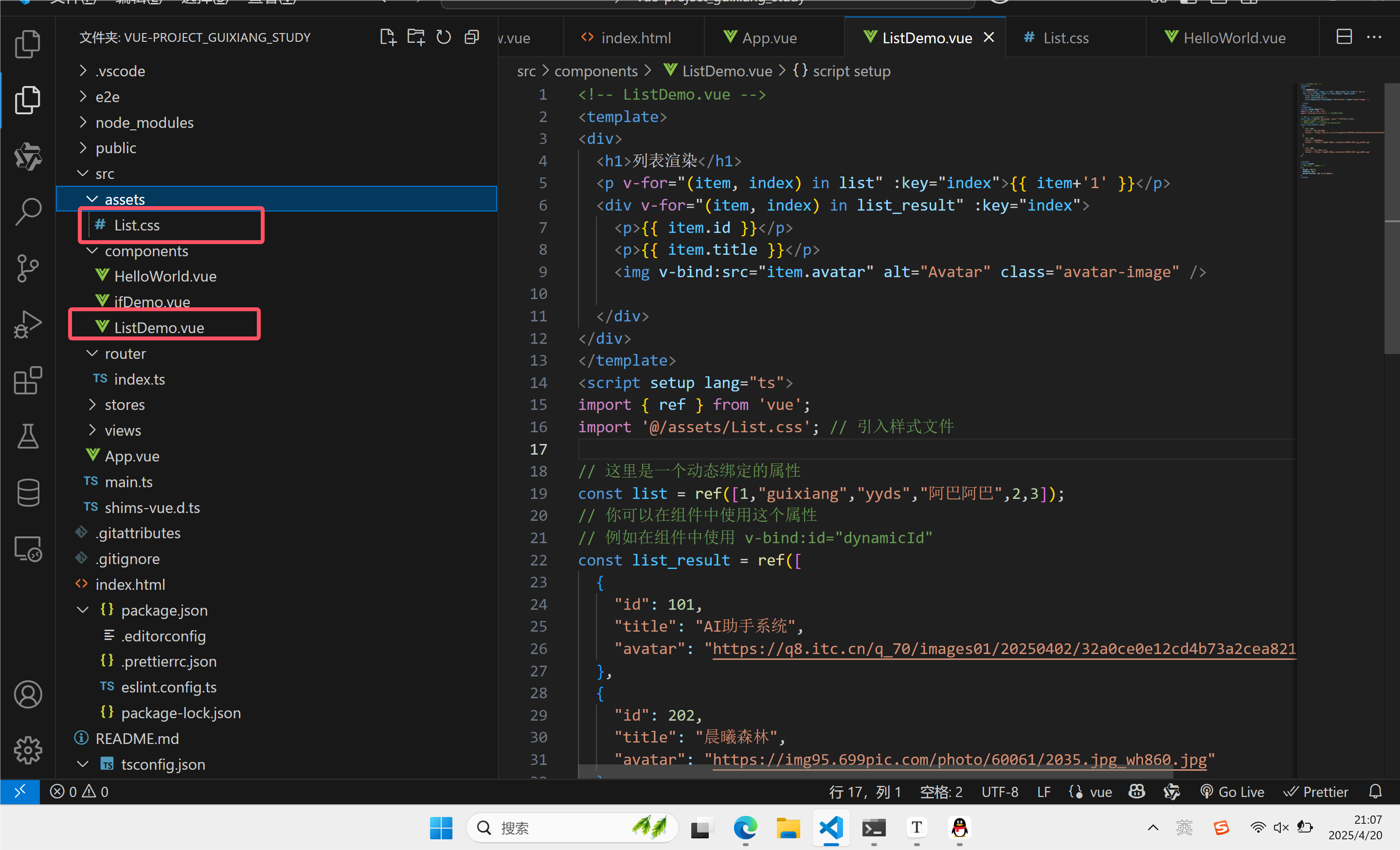1400x850 pixels.
Task: Click the UTF-8 encoding selector
Action: click(x=1000, y=792)
